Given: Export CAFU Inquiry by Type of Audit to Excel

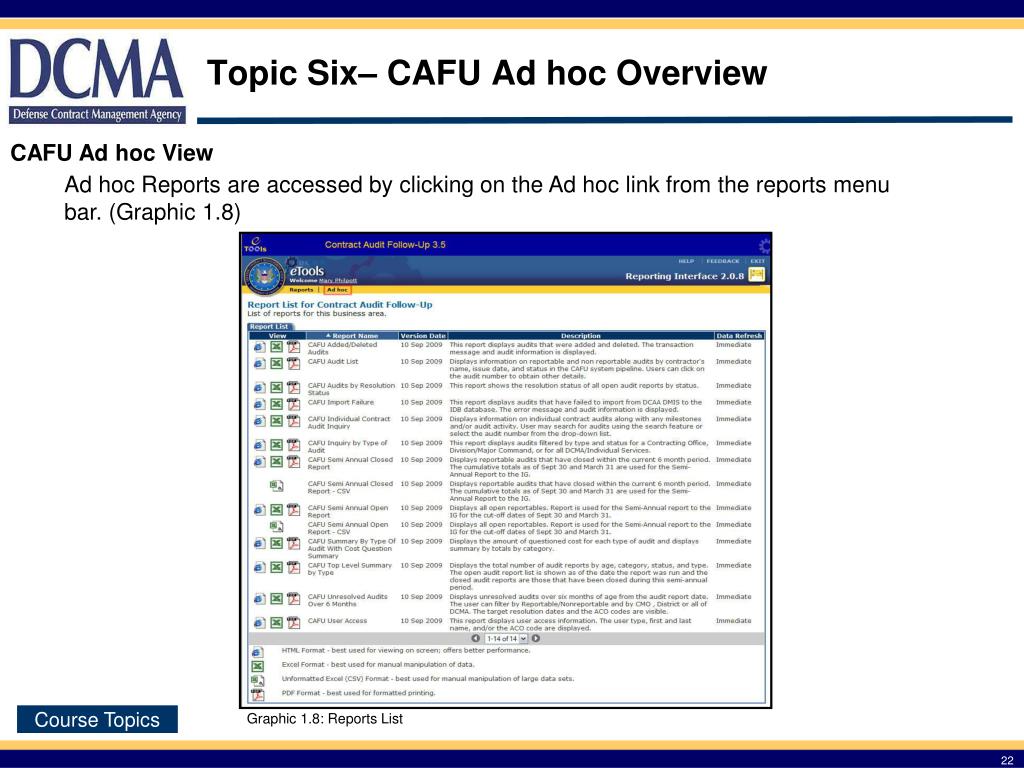Looking at the screenshot, I should coord(276,445).
